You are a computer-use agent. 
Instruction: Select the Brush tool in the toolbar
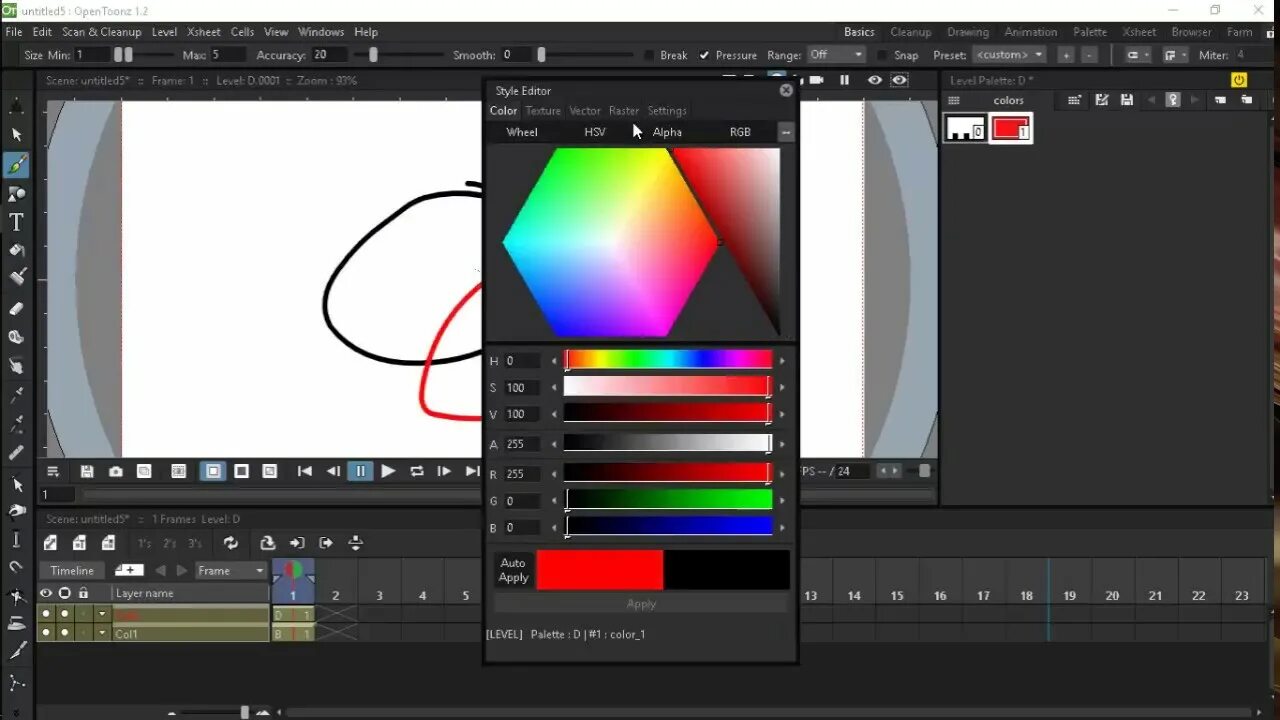(16, 166)
